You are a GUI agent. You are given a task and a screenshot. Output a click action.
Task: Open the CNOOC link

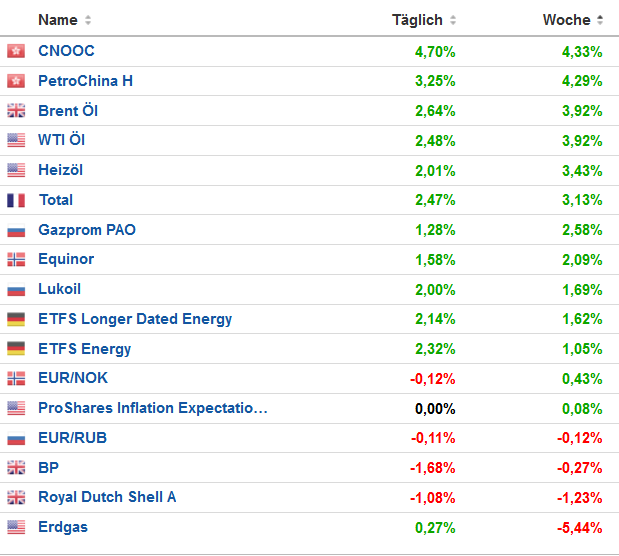tap(66, 51)
